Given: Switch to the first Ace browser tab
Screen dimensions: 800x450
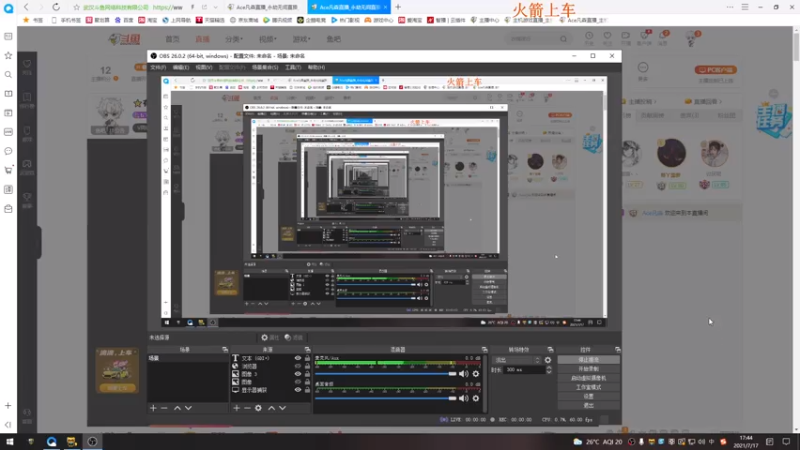Looking at the screenshot, I should [265, 7].
